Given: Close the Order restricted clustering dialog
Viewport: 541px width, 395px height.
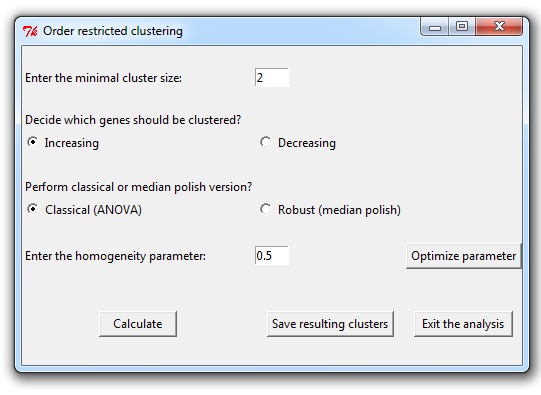Looking at the screenshot, I should 499,27.
